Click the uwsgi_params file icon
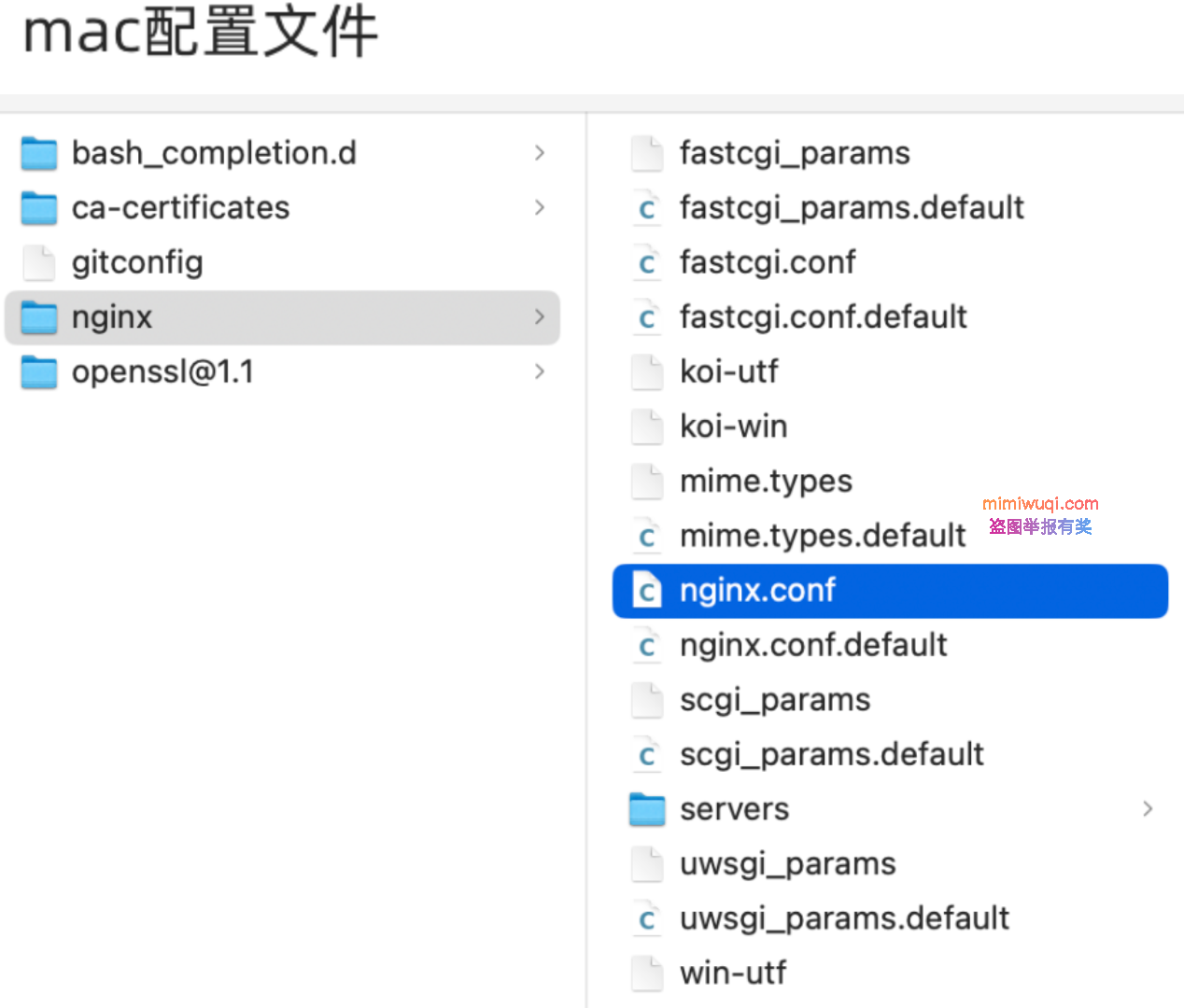1184x1008 pixels. (x=647, y=864)
